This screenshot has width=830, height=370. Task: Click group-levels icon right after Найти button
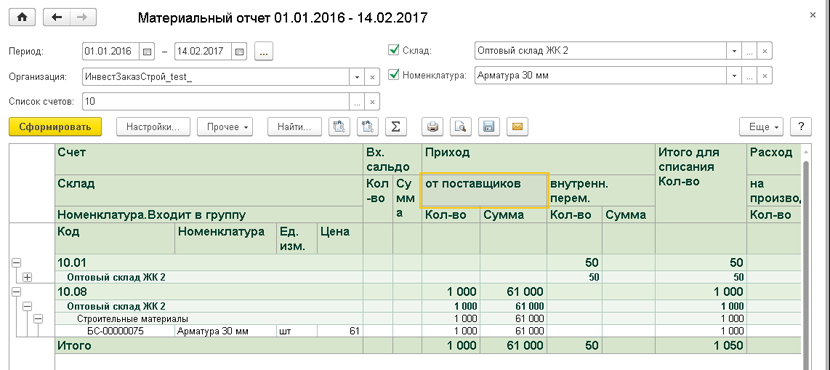(x=339, y=127)
